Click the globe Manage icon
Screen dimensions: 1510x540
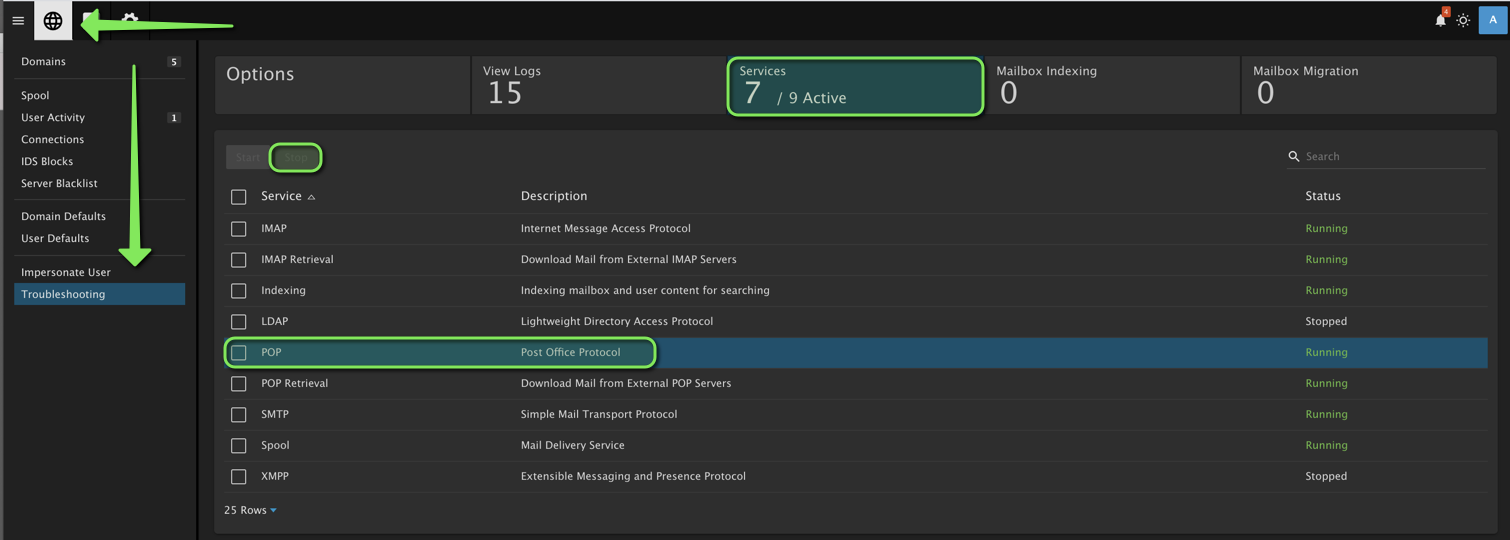(53, 21)
